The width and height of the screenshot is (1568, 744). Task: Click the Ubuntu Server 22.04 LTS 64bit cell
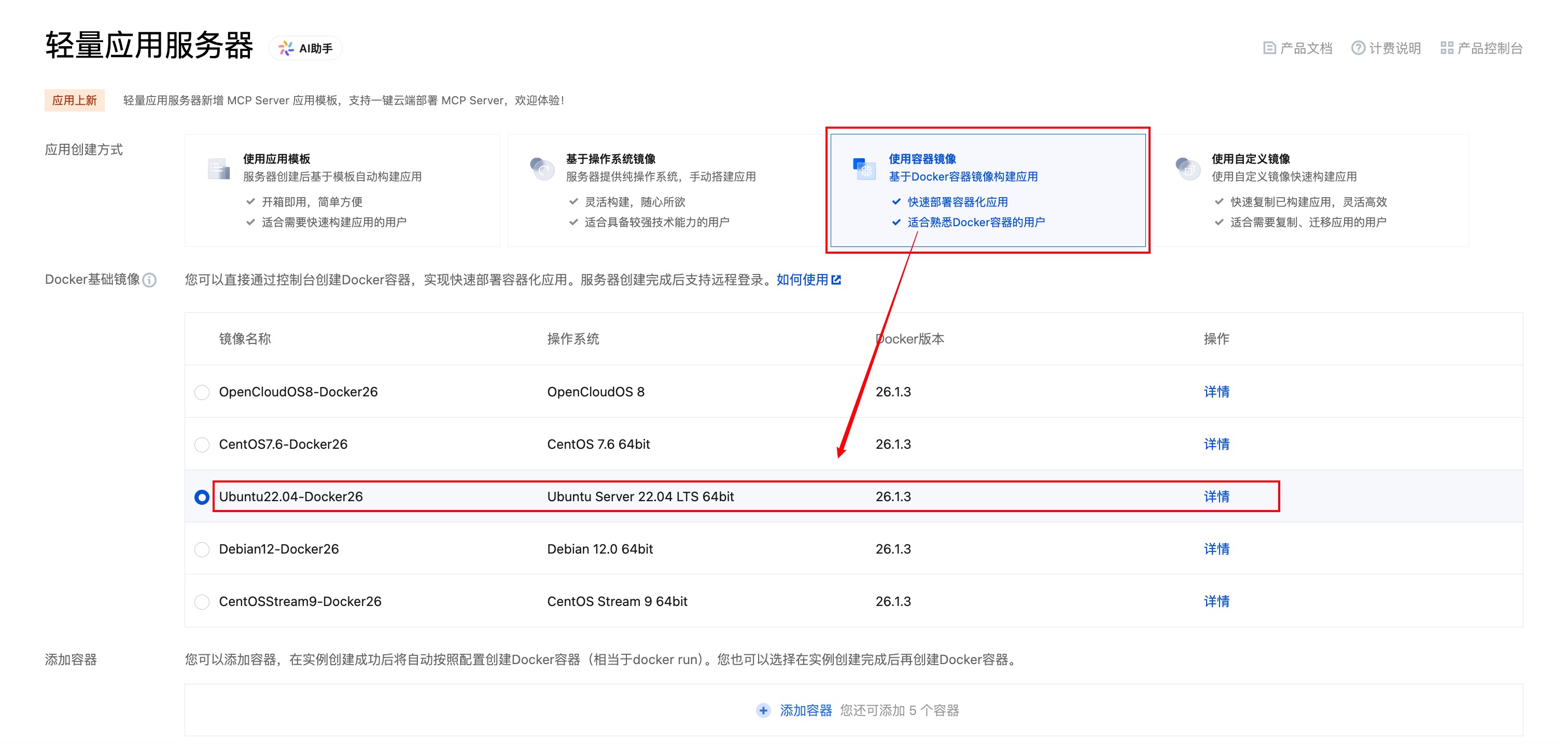(x=640, y=496)
